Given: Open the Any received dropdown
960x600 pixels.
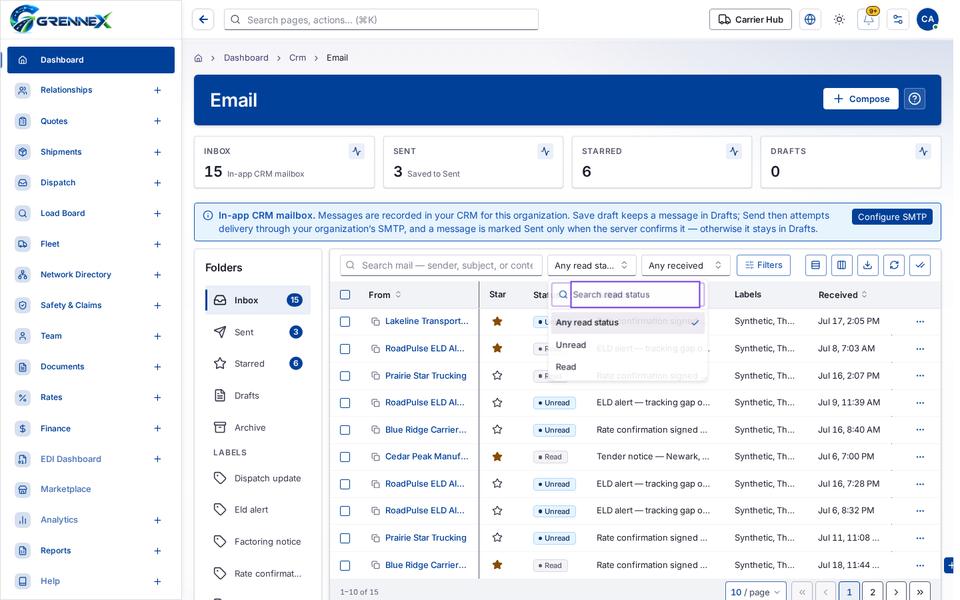Looking at the screenshot, I should click(685, 265).
